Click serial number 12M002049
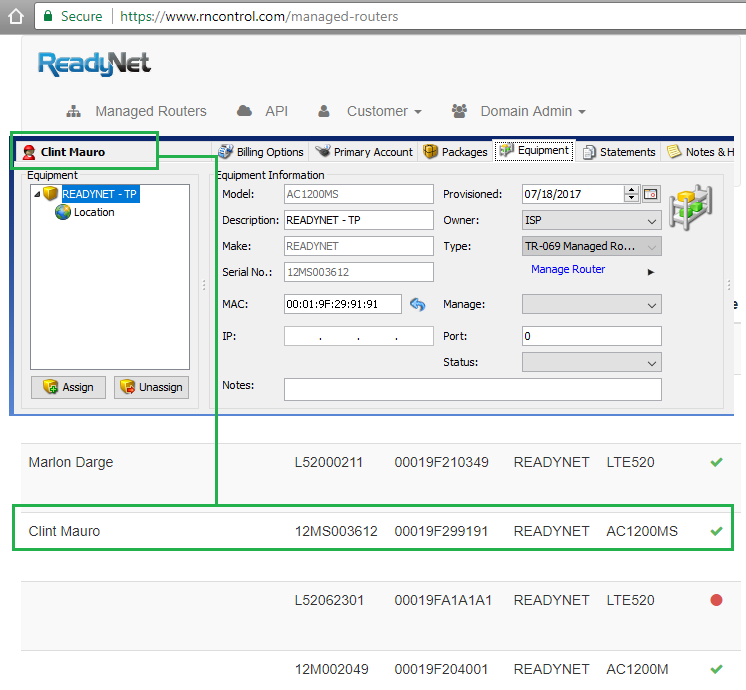This screenshot has height=690, width=746. point(332,669)
